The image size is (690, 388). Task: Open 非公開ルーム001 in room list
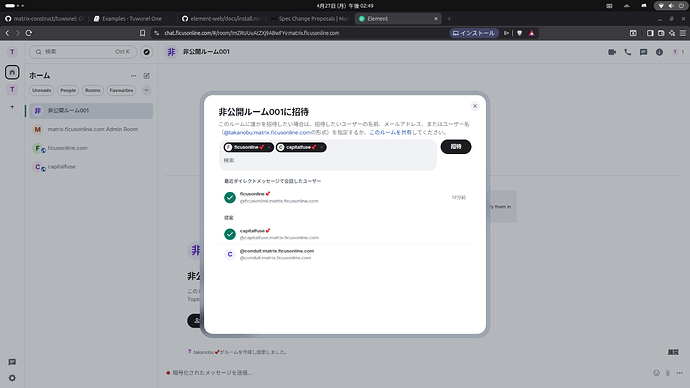point(91,111)
